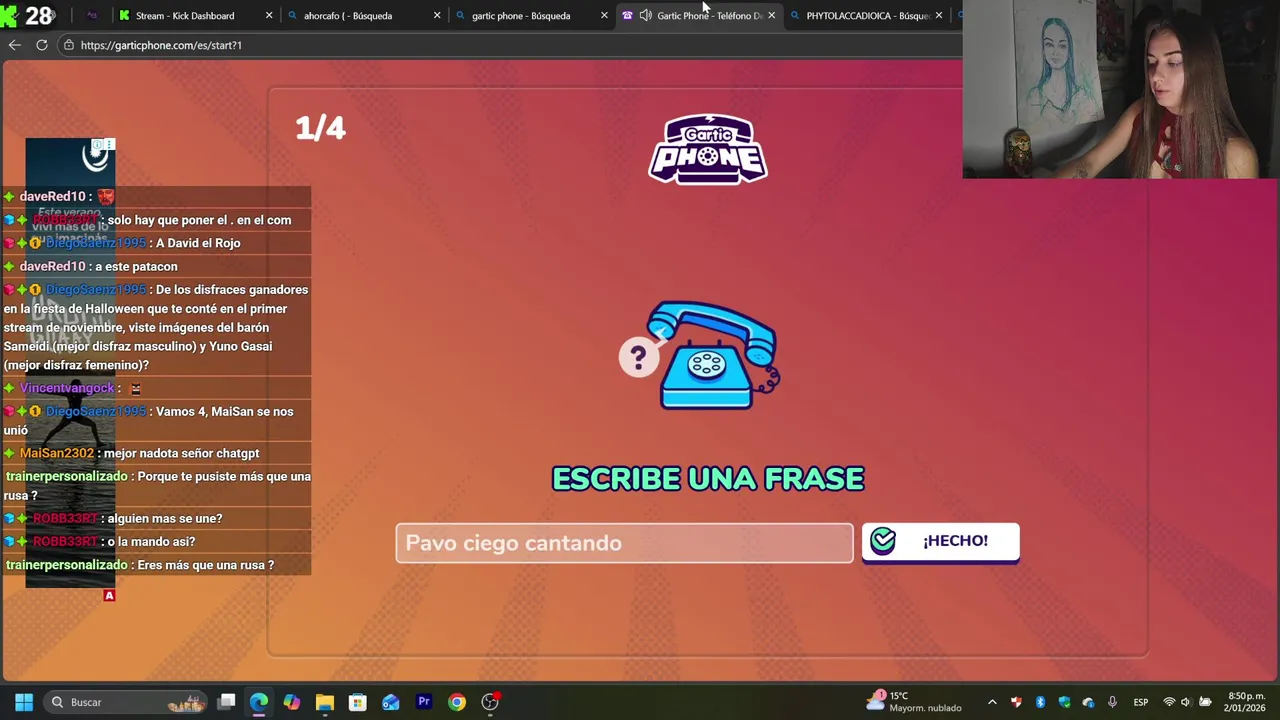
Task: Click the ¡HECHO! button
Action: (940, 542)
